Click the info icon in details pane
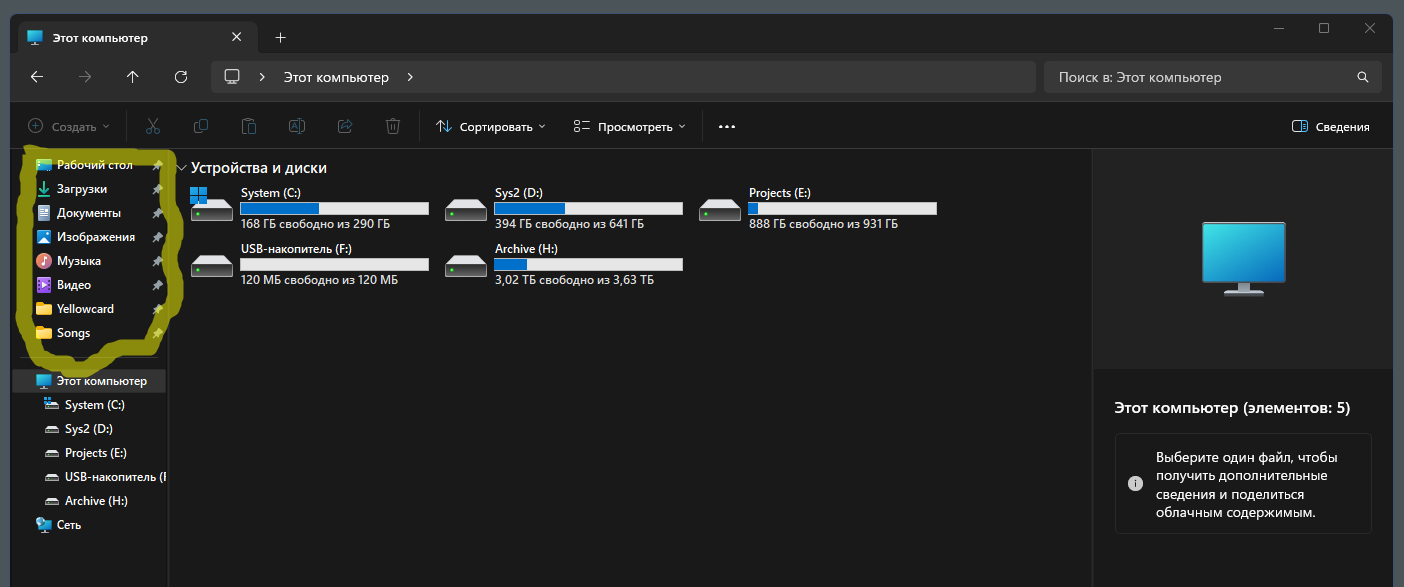 tap(1135, 483)
